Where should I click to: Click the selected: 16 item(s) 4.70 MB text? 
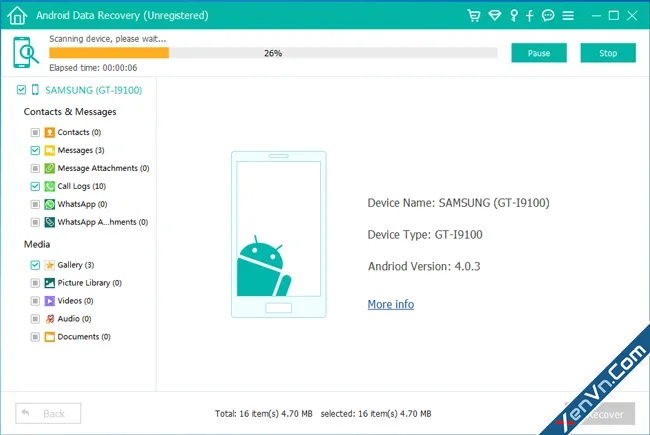coord(376,413)
